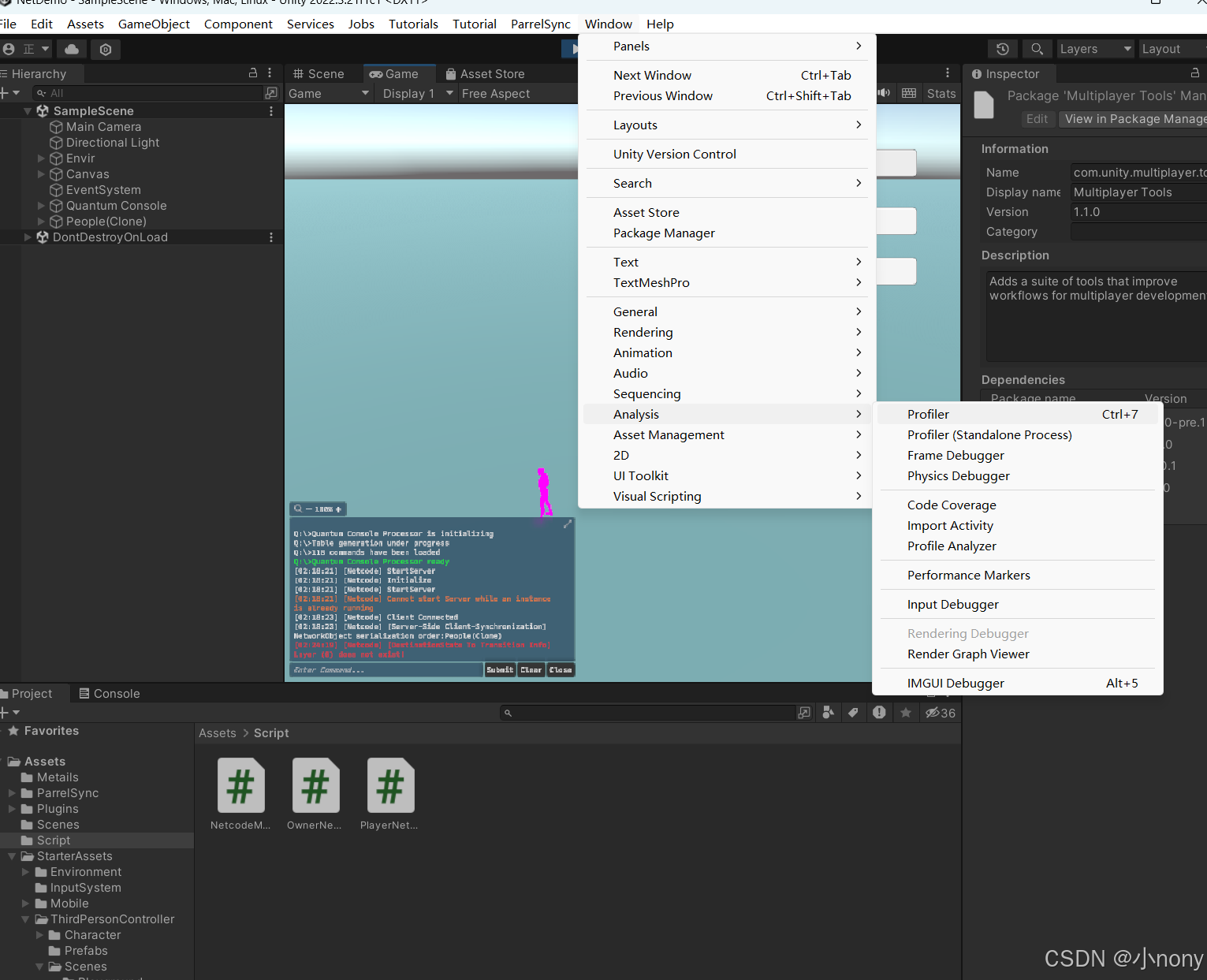Select the NetcodeM script icon in Project view
This screenshot has width=1207, height=980.
[x=240, y=785]
